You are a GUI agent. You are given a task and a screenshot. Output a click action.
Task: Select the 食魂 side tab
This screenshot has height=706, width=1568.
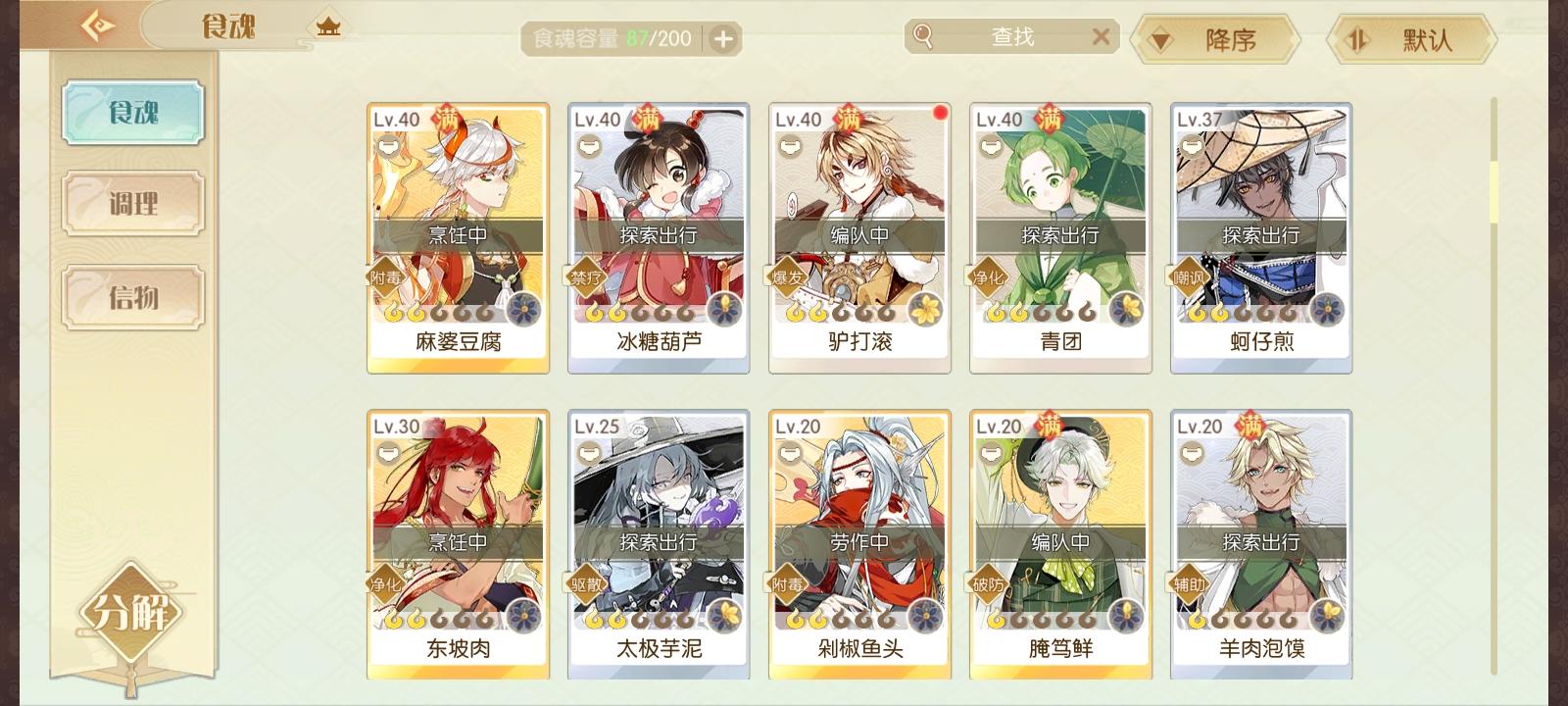(x=133, y=113)
